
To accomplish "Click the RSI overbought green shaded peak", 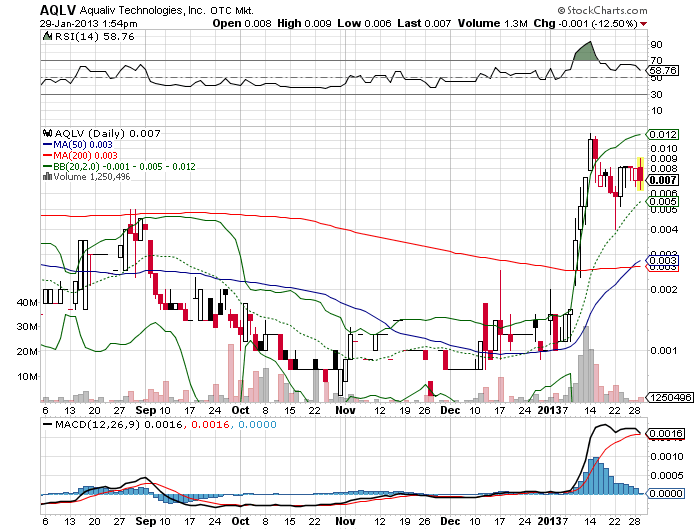I will coord(586,52).
